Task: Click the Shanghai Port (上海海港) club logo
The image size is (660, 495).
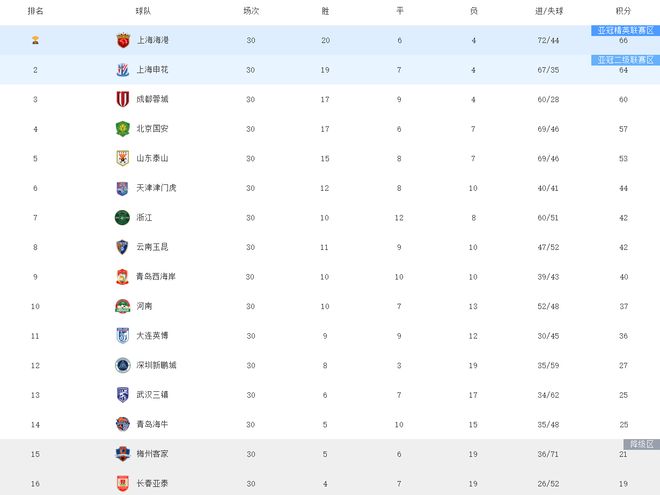Action: [122, 41]
